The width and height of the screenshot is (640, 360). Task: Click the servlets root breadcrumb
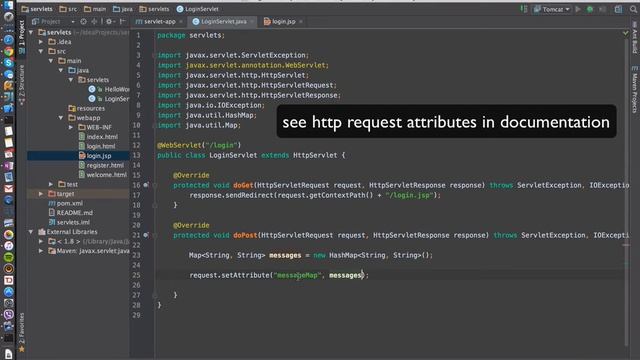point(37,9)
